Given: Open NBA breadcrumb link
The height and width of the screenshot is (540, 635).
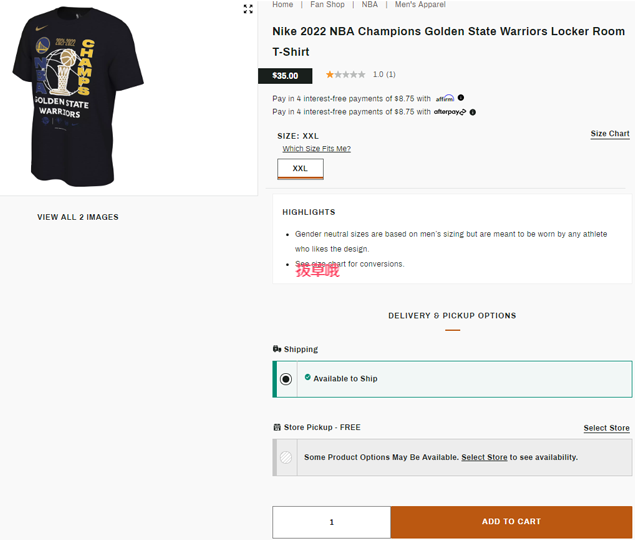Looking at the screenshot, I should (x=370, y=4).
